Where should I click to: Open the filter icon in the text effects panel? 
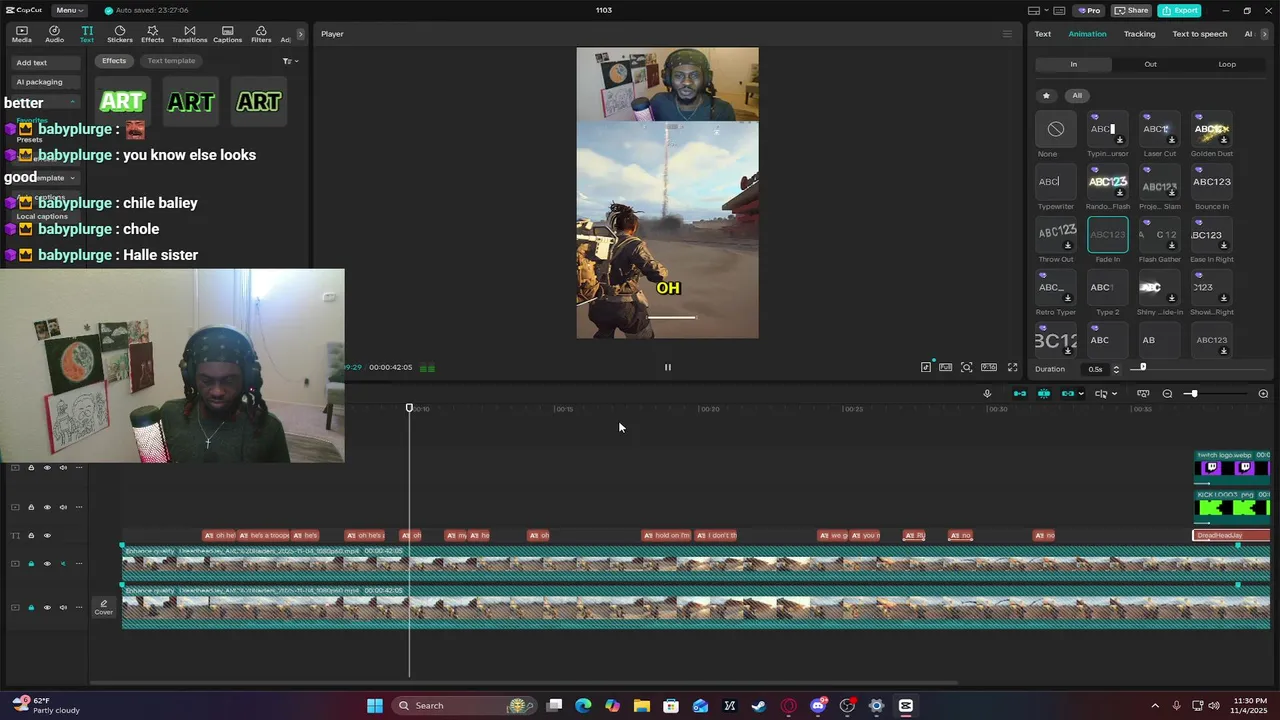point(289,61)
